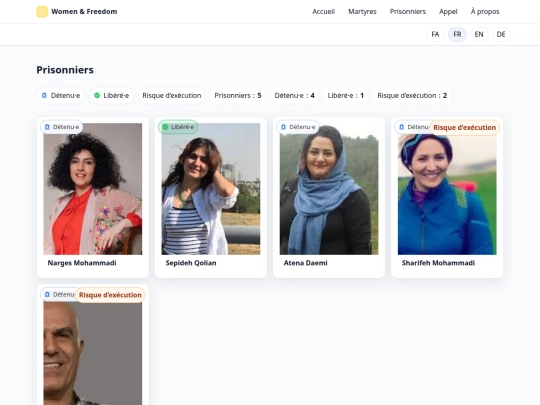The image size is (540, 405).
Task: Click the Libéré·e : 1 counter
Action: pos(346,95)
